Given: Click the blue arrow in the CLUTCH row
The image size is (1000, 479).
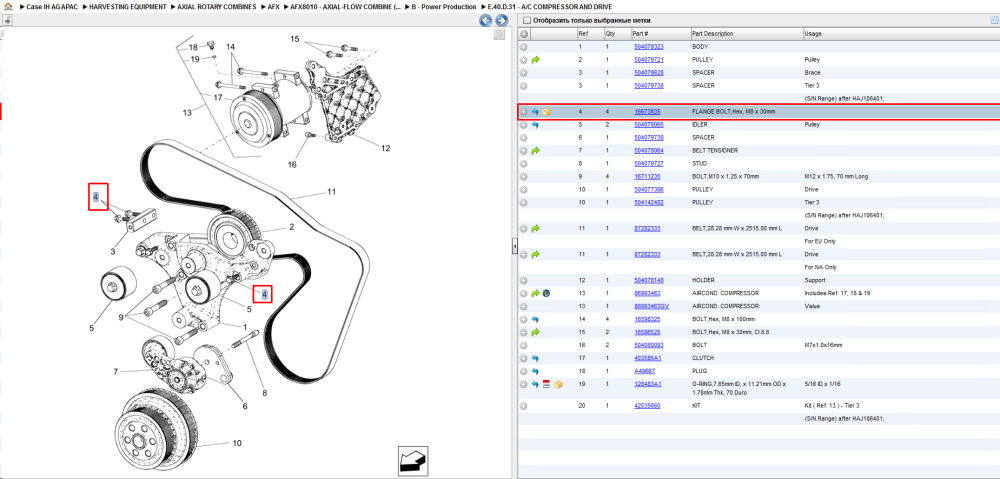Looking at the screenshot, I should (535, 358).
